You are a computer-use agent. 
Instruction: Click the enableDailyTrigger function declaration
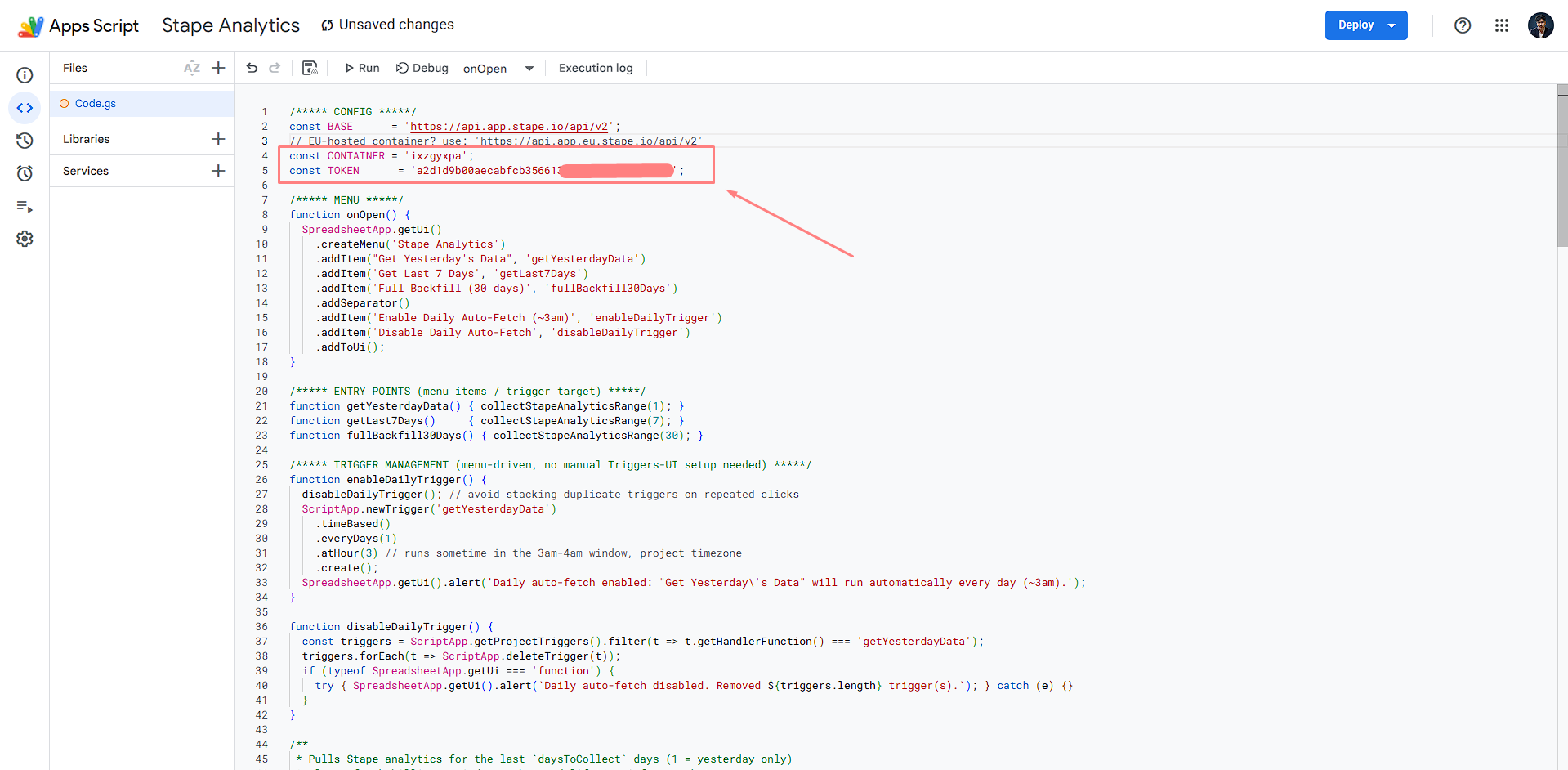point(388,480)
